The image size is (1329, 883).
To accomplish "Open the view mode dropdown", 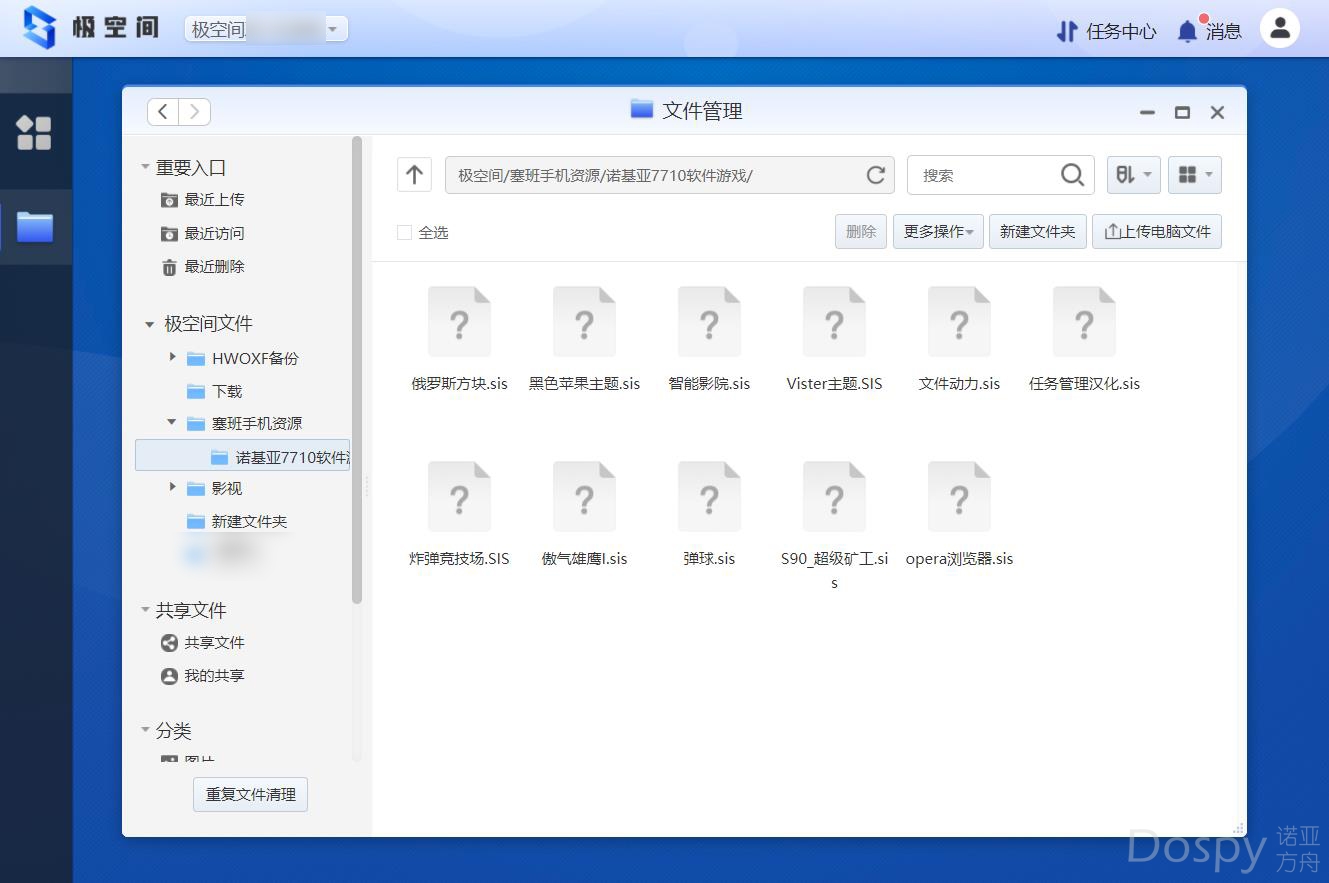I will tap(1194, 175).
